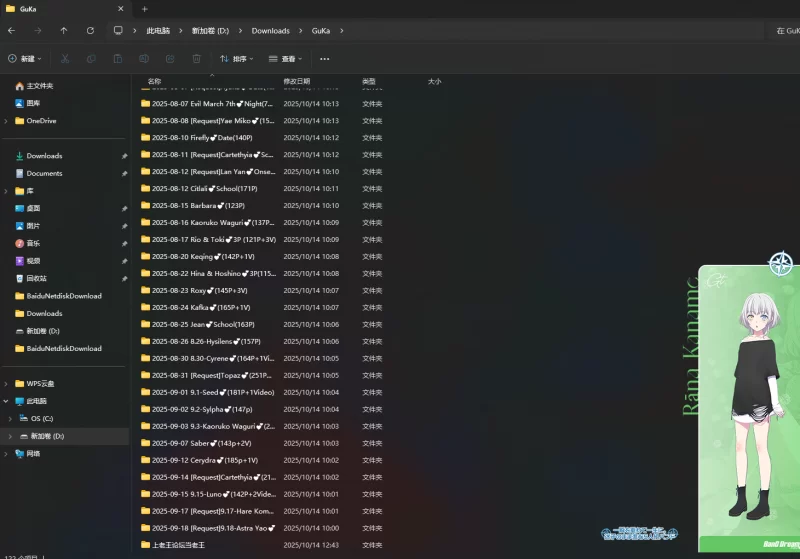This screenshot has width=800, height=559.
Task: Expand the OS (C:) drive node
Action: pos(11,419)
